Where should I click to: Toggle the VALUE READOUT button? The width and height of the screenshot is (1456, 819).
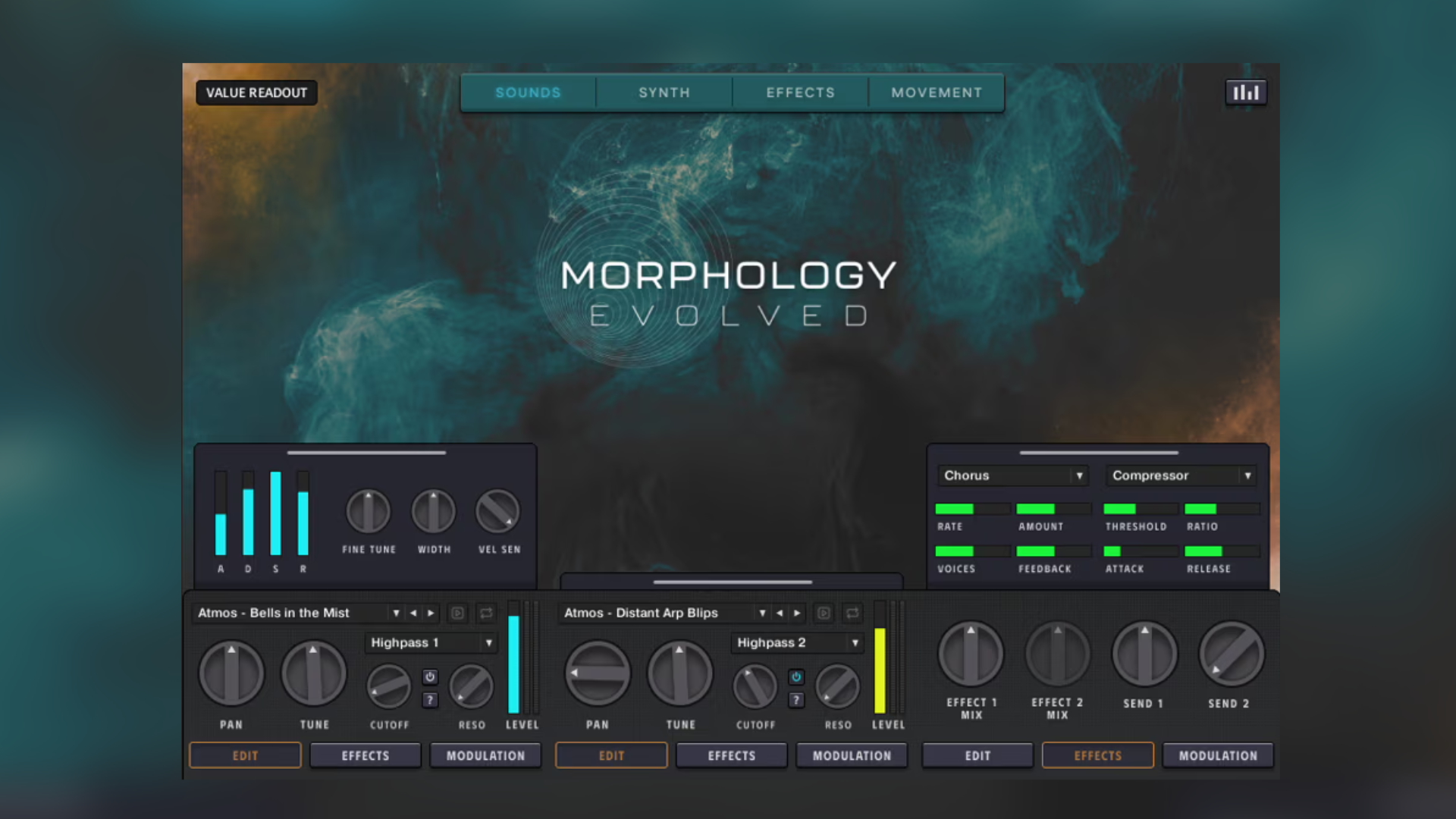256,93
